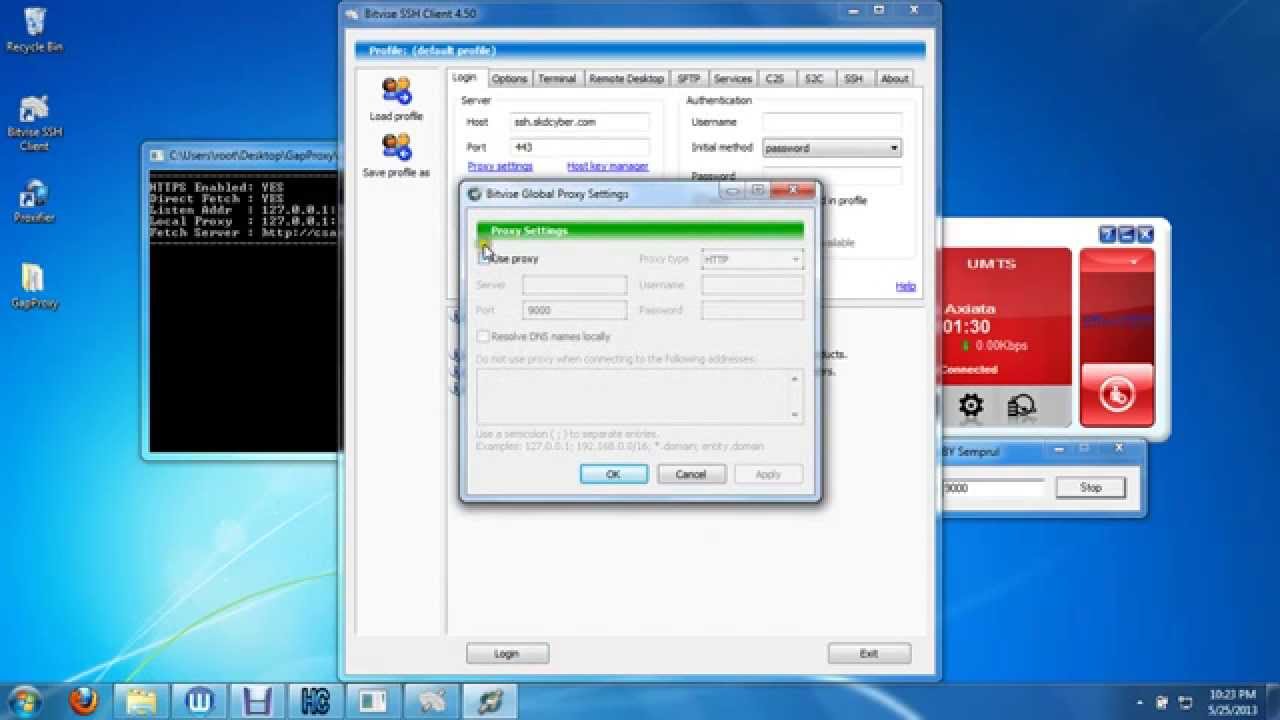Select the Proxifier desktop icon
1280x720 pixels.
click(x=34, y=202)
